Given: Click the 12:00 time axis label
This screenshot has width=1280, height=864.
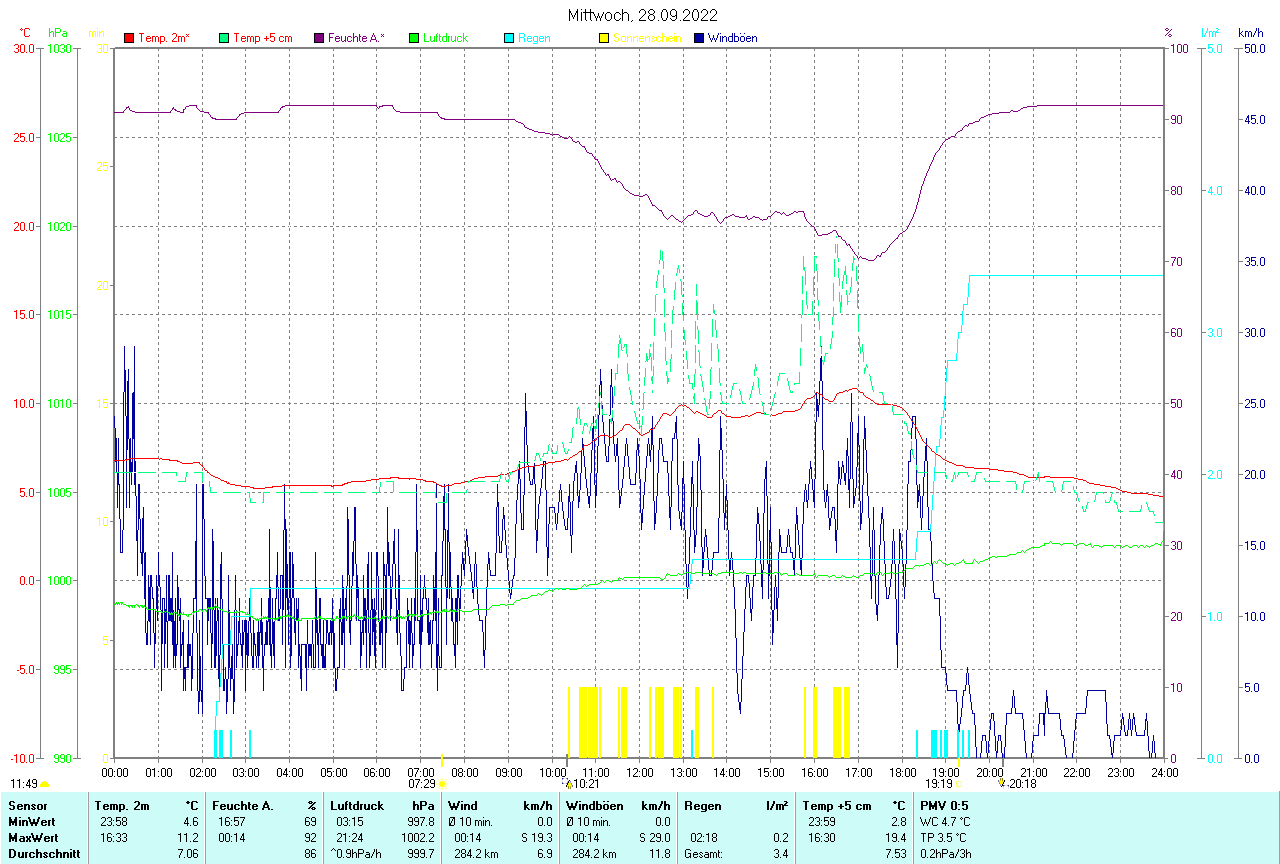Looking at the screenshot, I should (639, 772).
